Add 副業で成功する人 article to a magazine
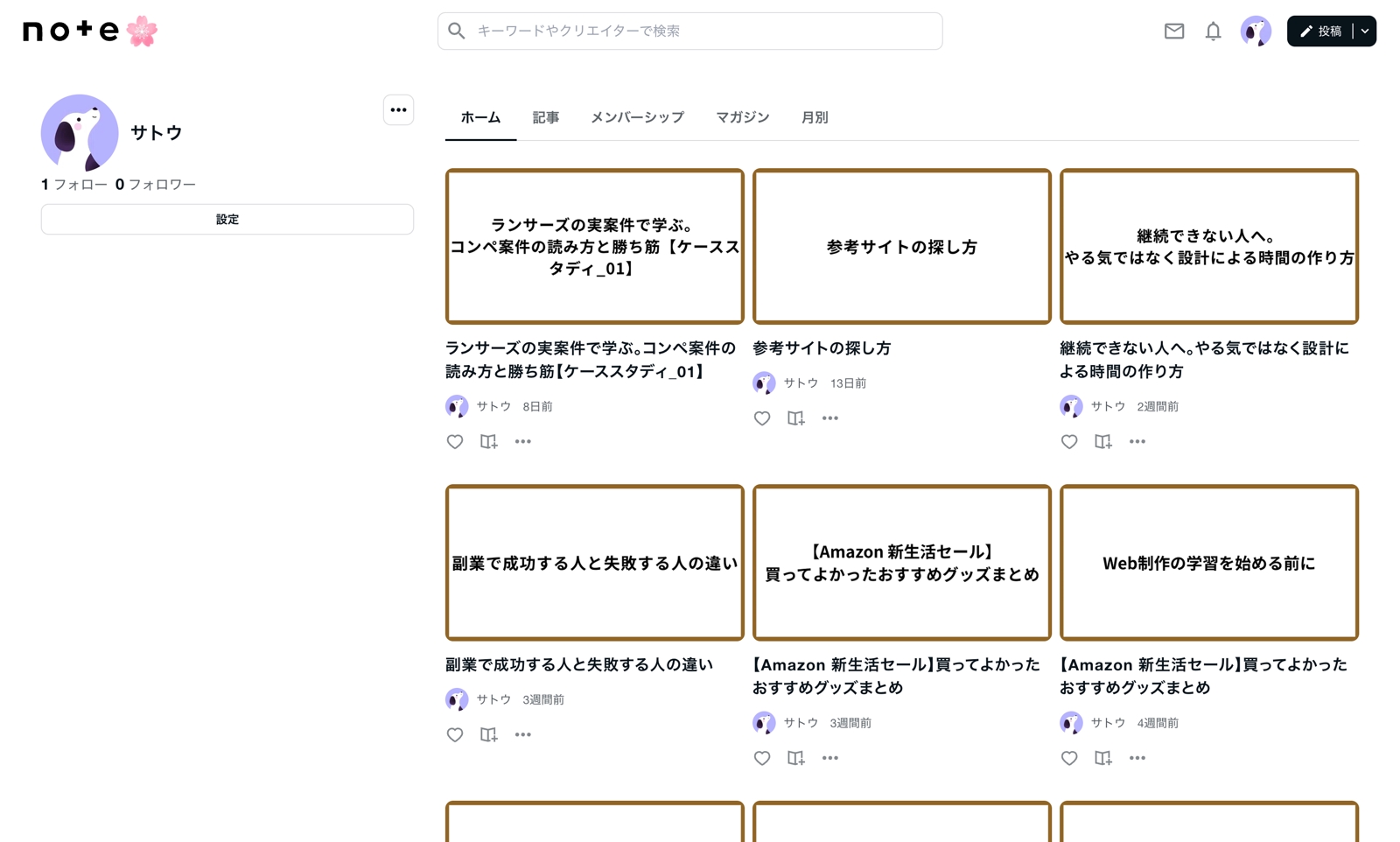Image resolution: width=1400 pixels, height=842 pixels. 488,735
